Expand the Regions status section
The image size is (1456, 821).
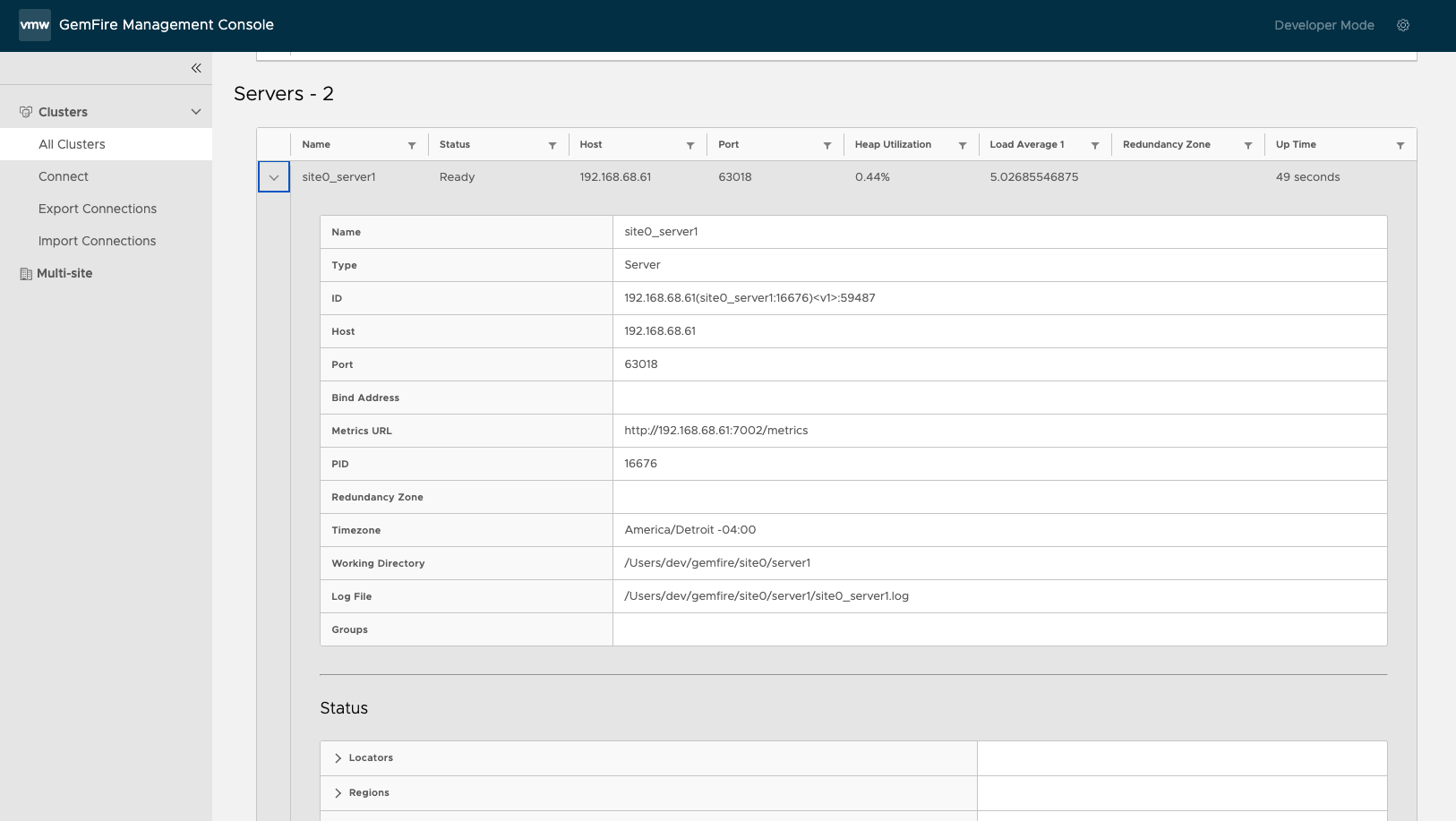[x=338, y=793]
